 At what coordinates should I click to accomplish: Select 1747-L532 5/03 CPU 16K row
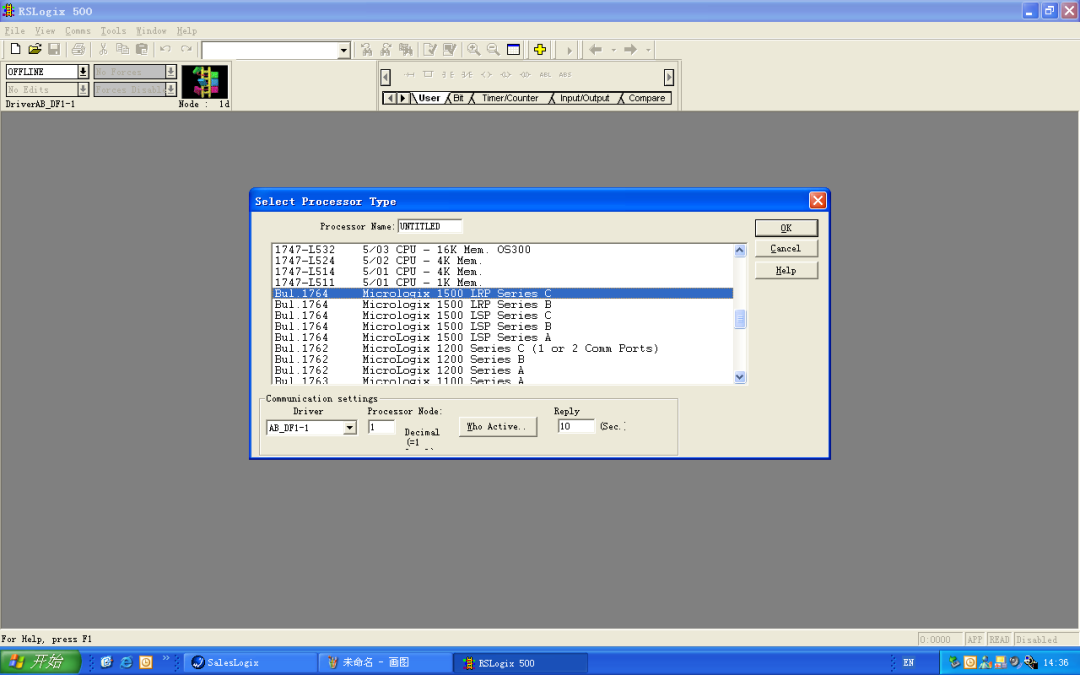click(503, 250)
